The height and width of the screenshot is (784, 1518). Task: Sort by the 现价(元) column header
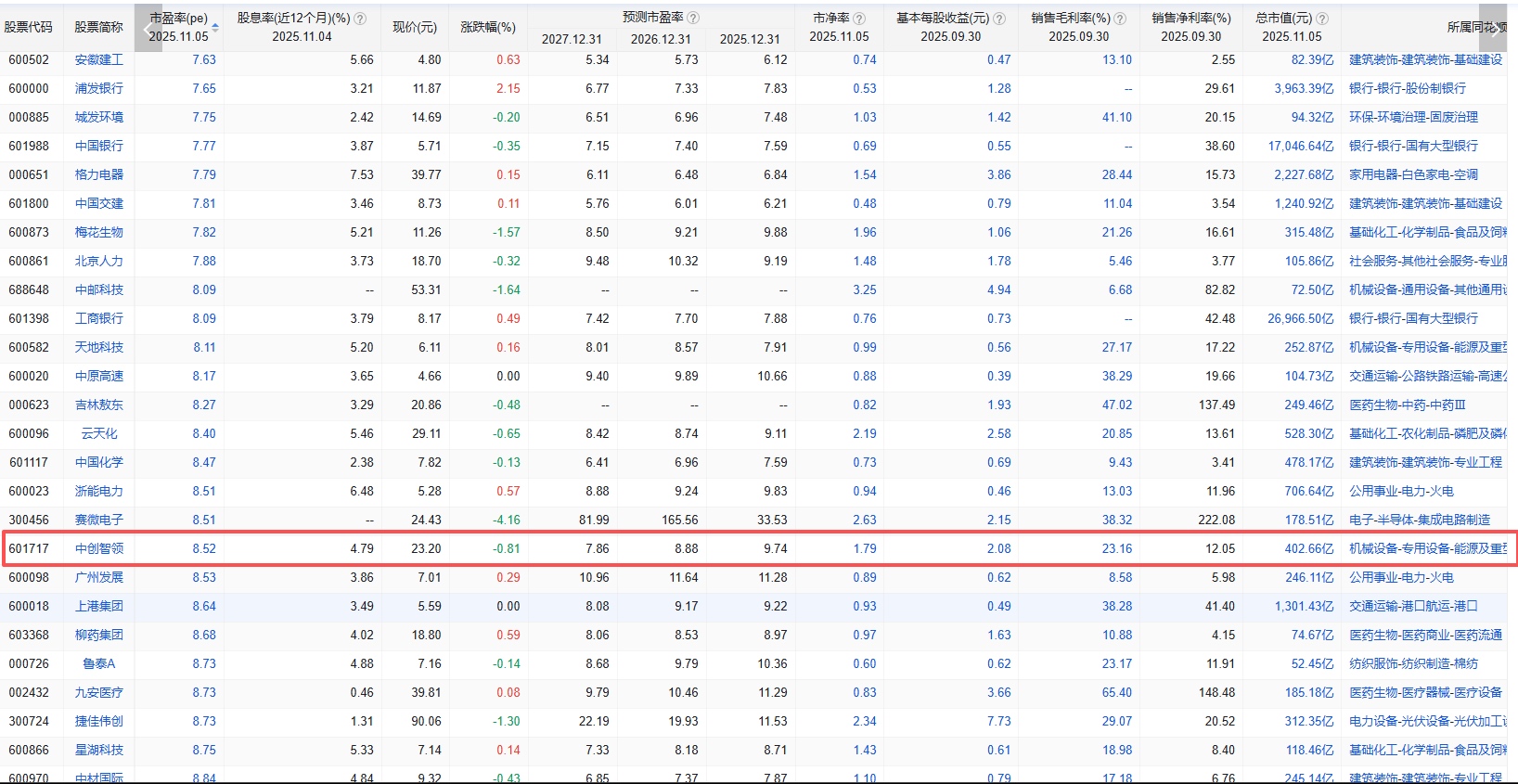414,28
